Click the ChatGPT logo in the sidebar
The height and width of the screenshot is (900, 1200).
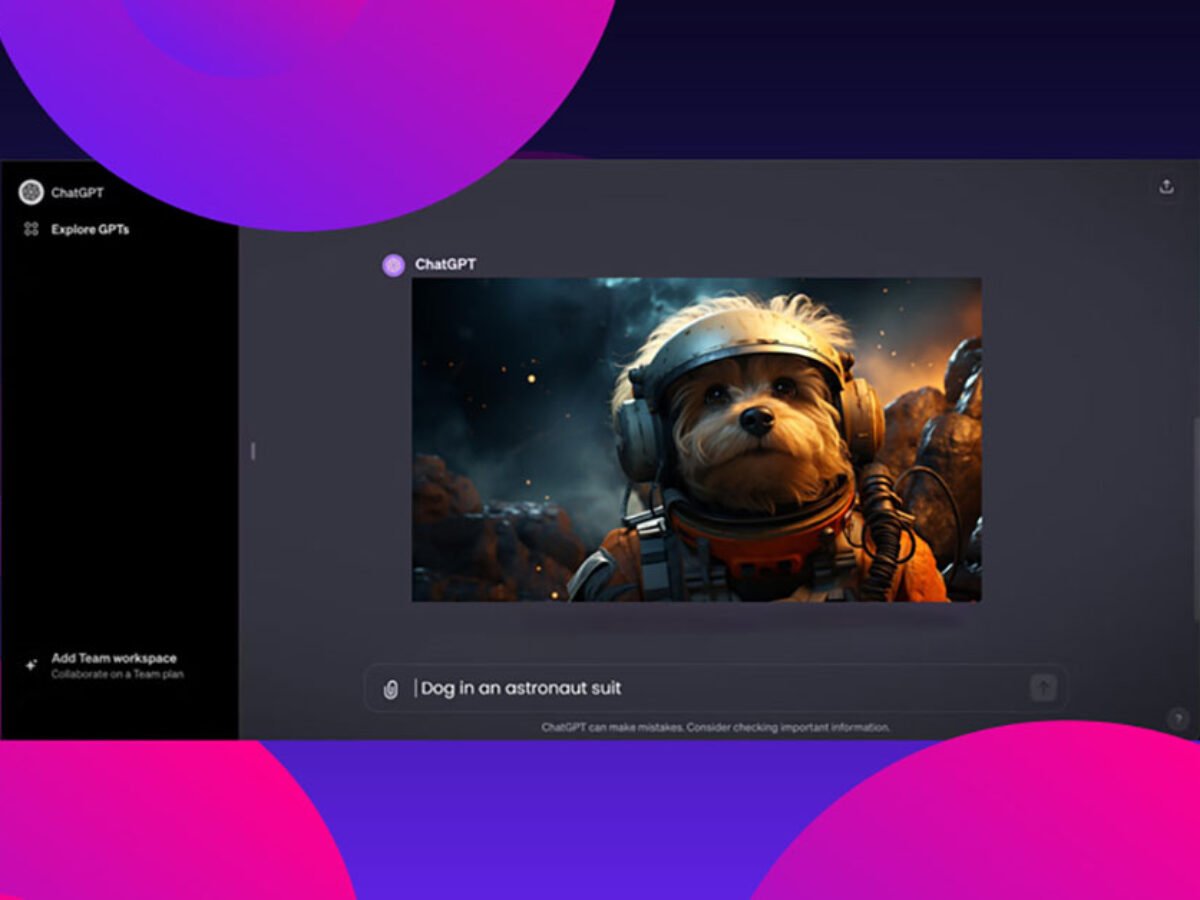coord(31,192)
